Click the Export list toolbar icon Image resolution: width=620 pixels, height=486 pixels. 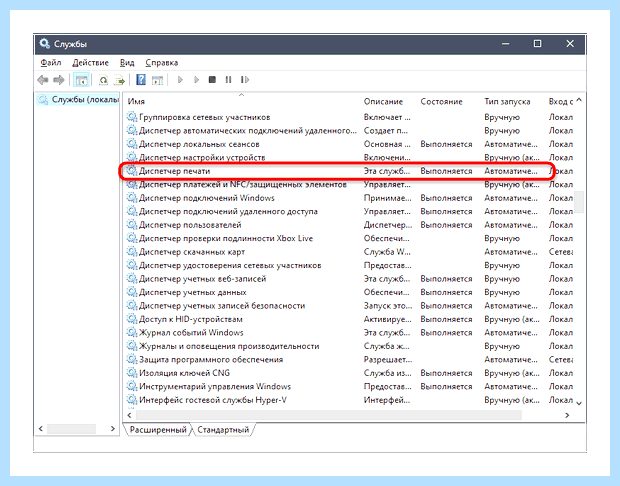(x=119, y=80)
